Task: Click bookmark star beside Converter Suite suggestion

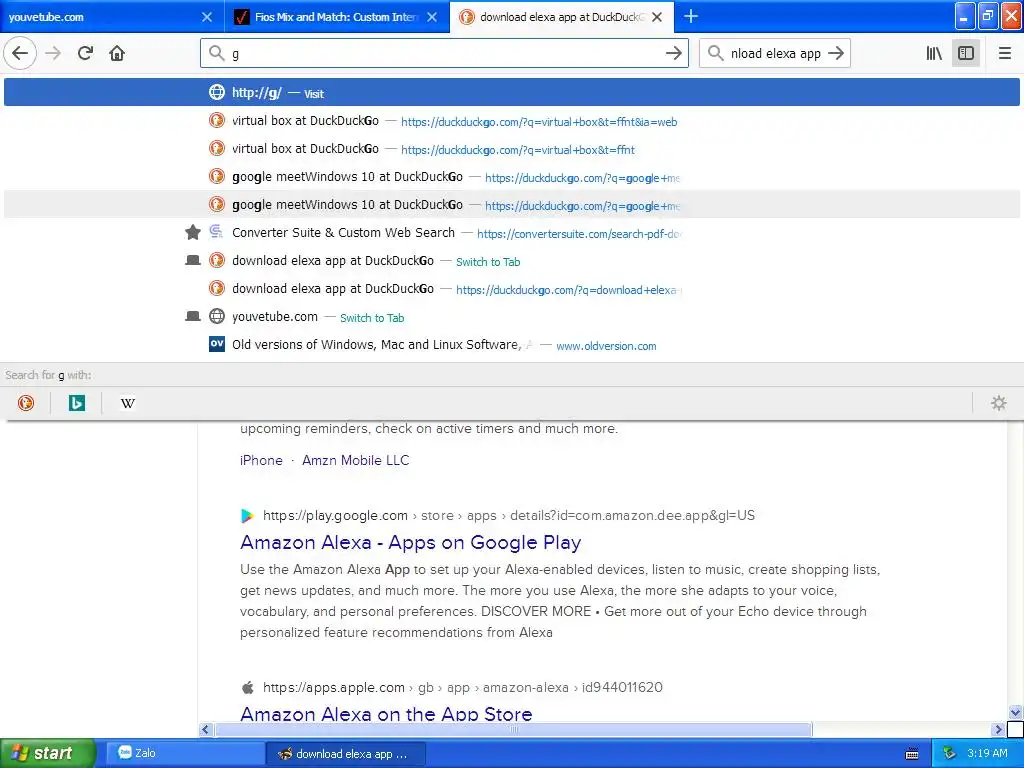Action: (x=193, y=232)
